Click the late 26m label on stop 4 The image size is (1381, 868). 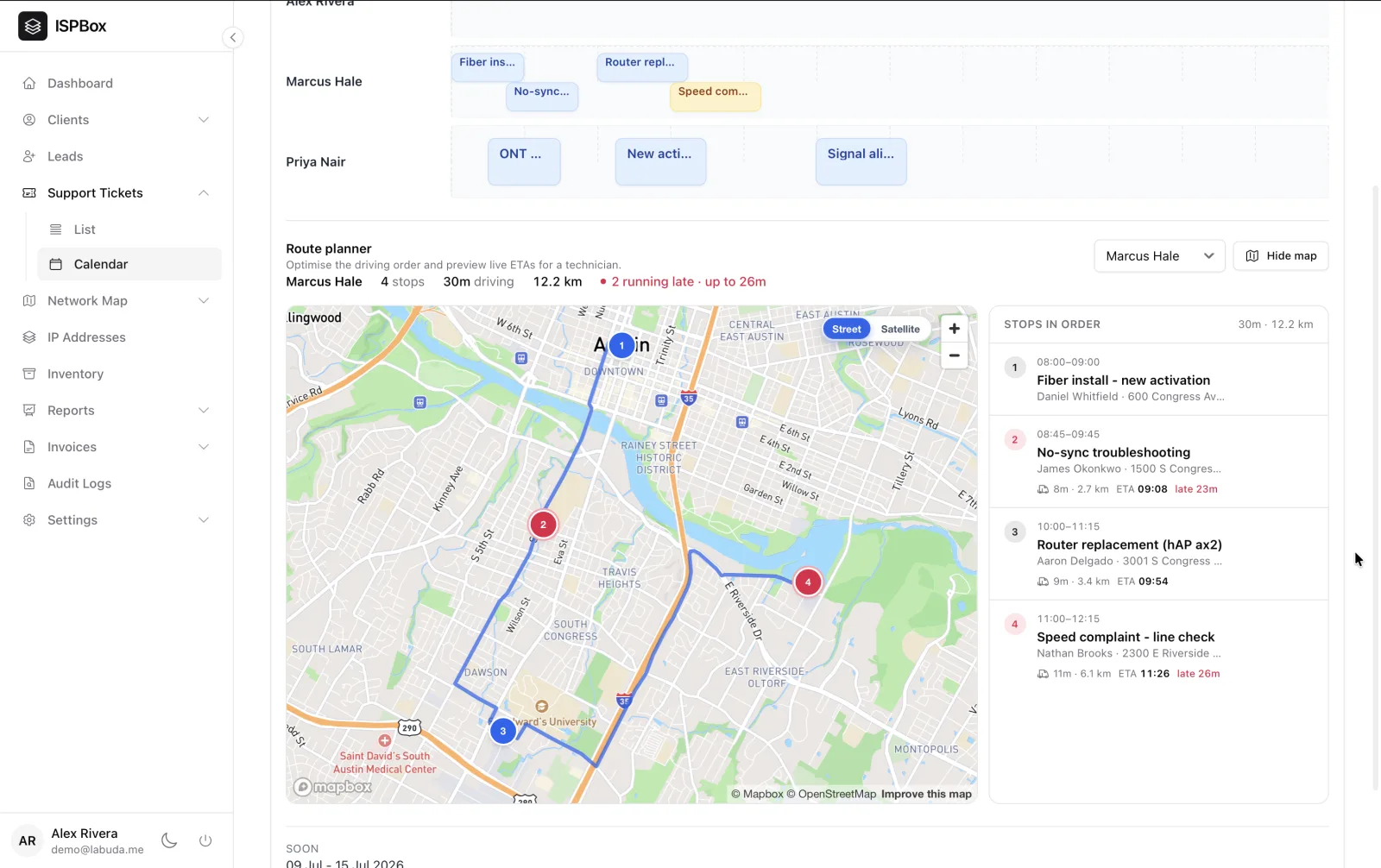[x=1198, y=674]
